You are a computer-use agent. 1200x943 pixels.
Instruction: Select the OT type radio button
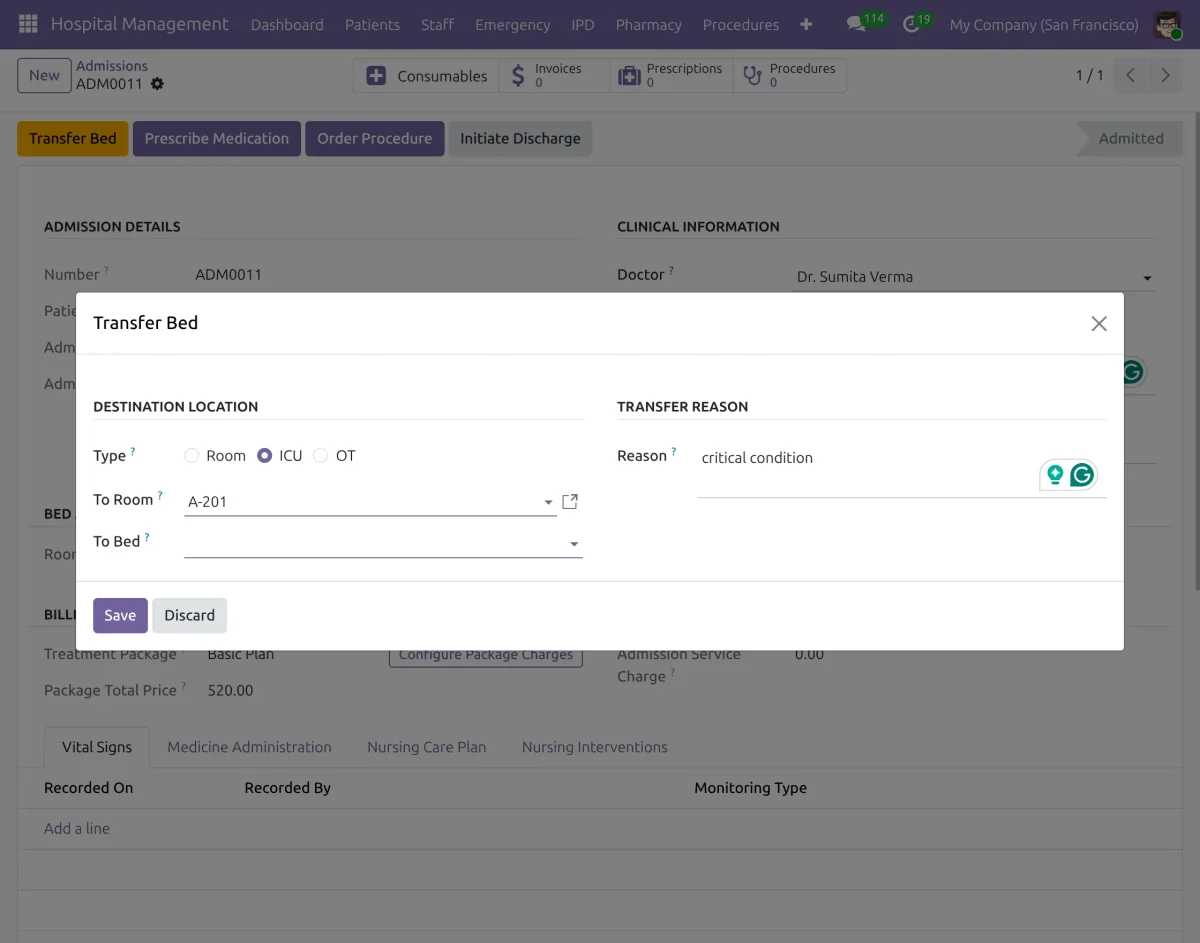coord(320,456)
